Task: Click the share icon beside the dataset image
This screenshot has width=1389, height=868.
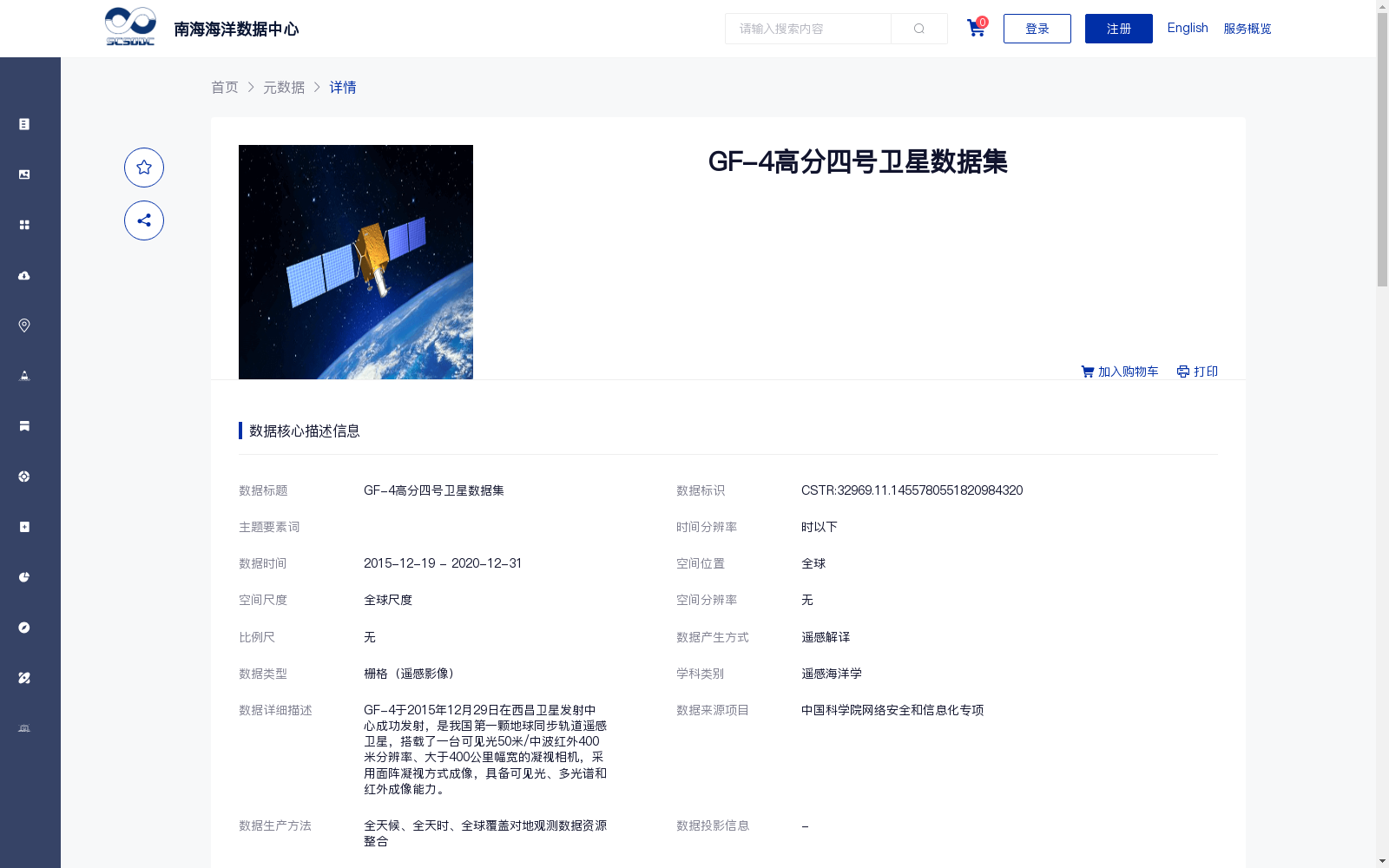Action: pyautogui.click(x=144, y=220)
